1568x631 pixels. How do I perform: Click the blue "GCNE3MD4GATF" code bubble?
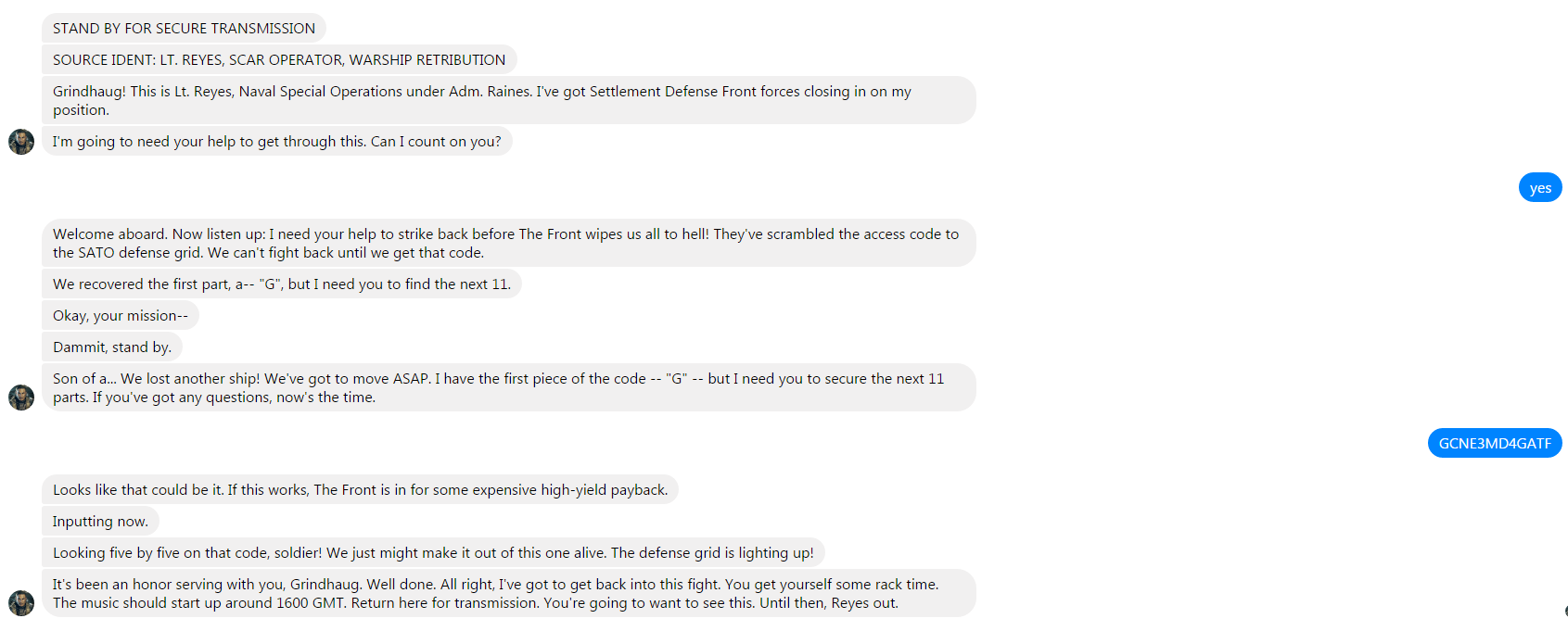pyautogui.click(x=1494, y=444)
